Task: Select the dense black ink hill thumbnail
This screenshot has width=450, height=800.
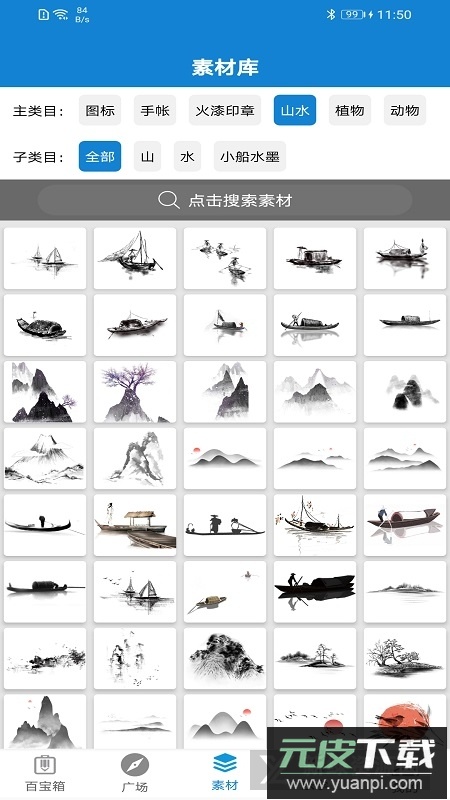Action: 225,659
